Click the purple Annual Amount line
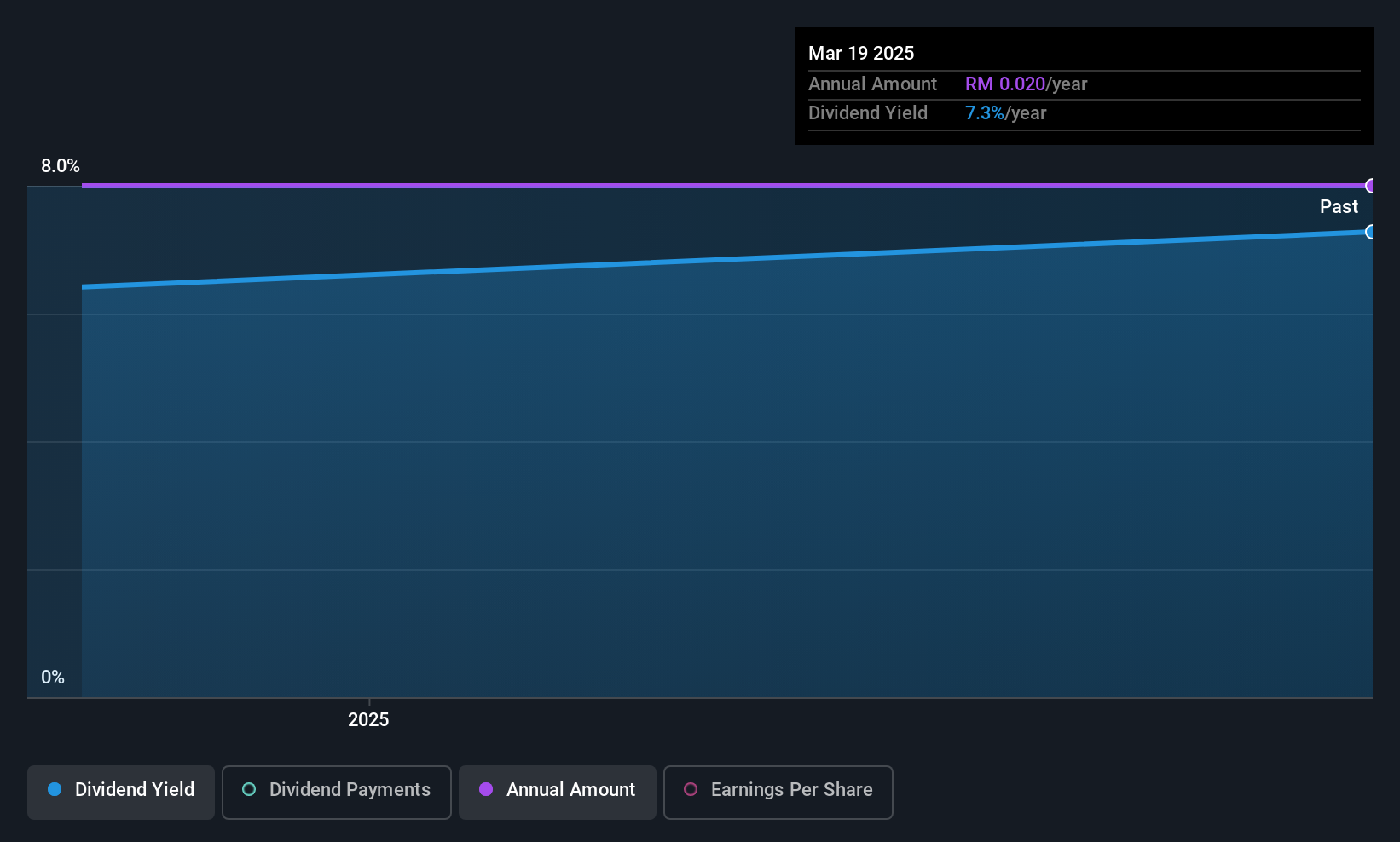1400x842 pixels. coord(725,185)
